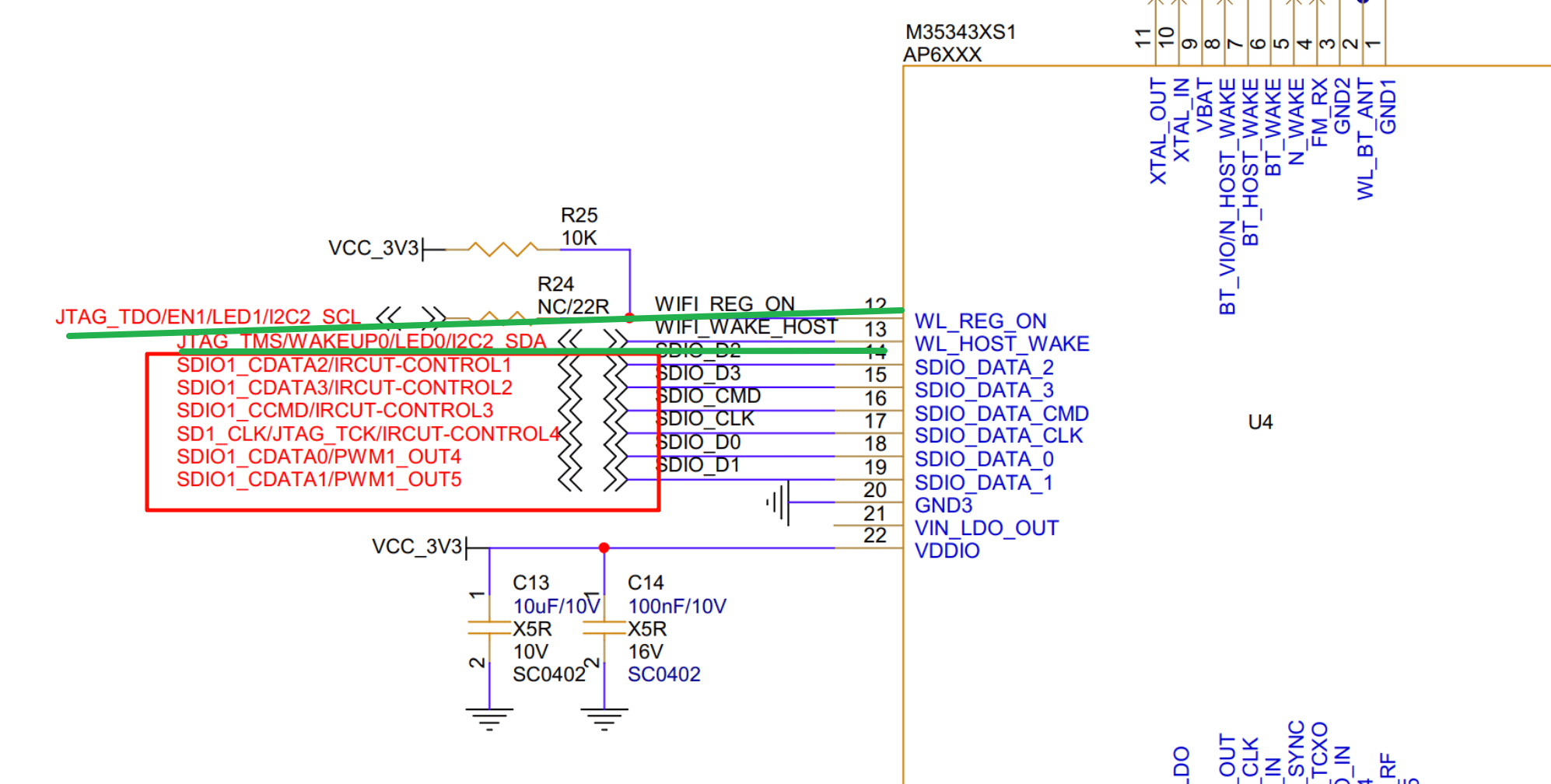Select the SDIO1_CDATA2/IRCUT-CONTROL1 signal label

344,365
